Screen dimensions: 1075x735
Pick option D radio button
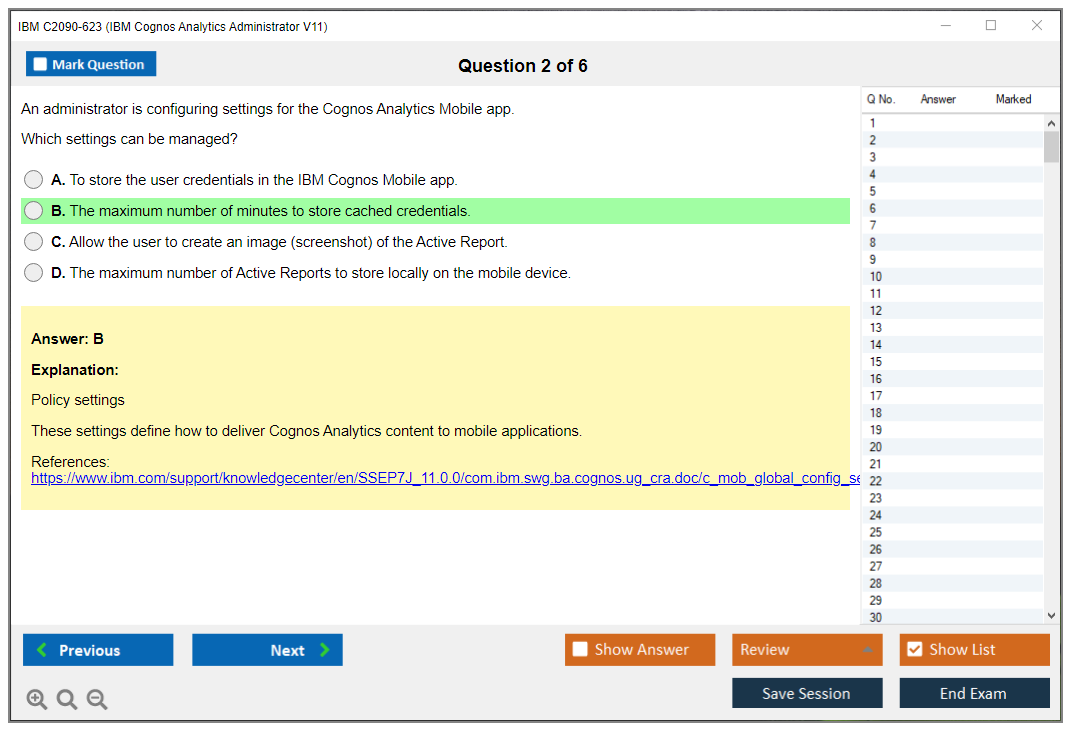tap(34, 273)
